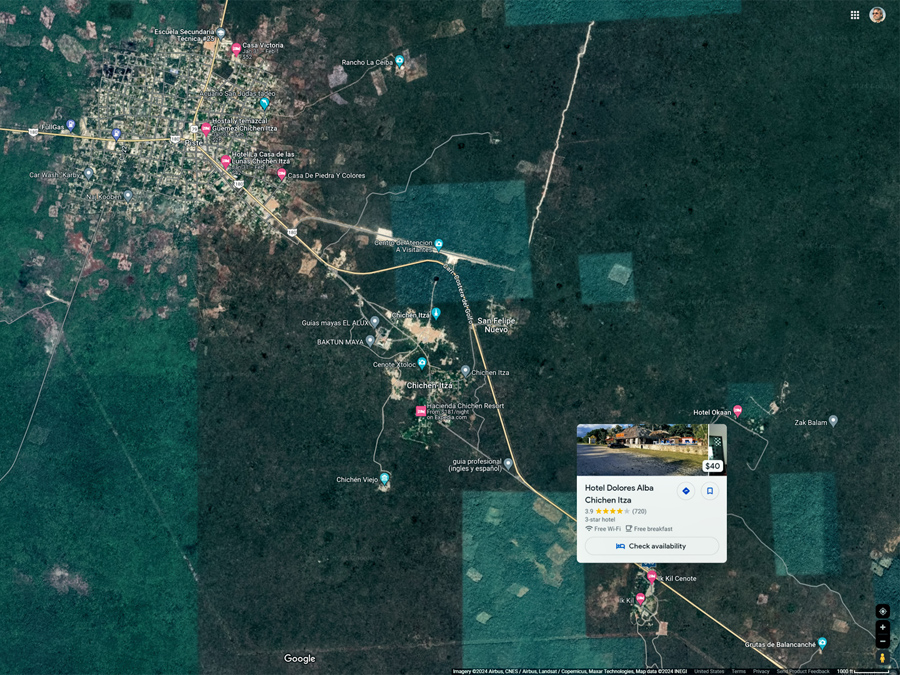900x675 pixels.
Task: Open the Hotel Dolores Alba Chichen Itza title
Action: 619,494
